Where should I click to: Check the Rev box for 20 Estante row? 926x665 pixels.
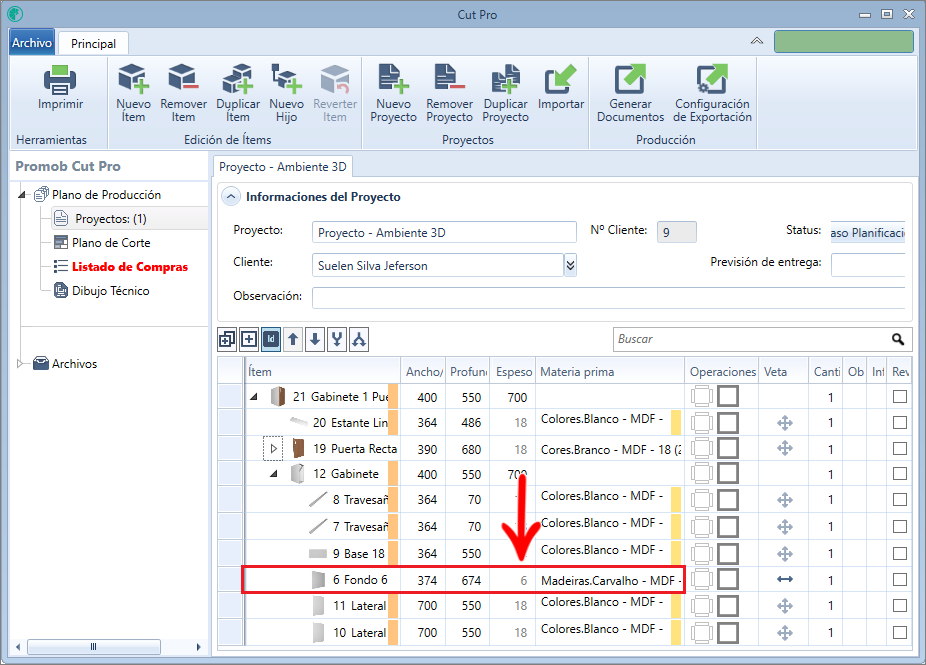coord(900,422)
